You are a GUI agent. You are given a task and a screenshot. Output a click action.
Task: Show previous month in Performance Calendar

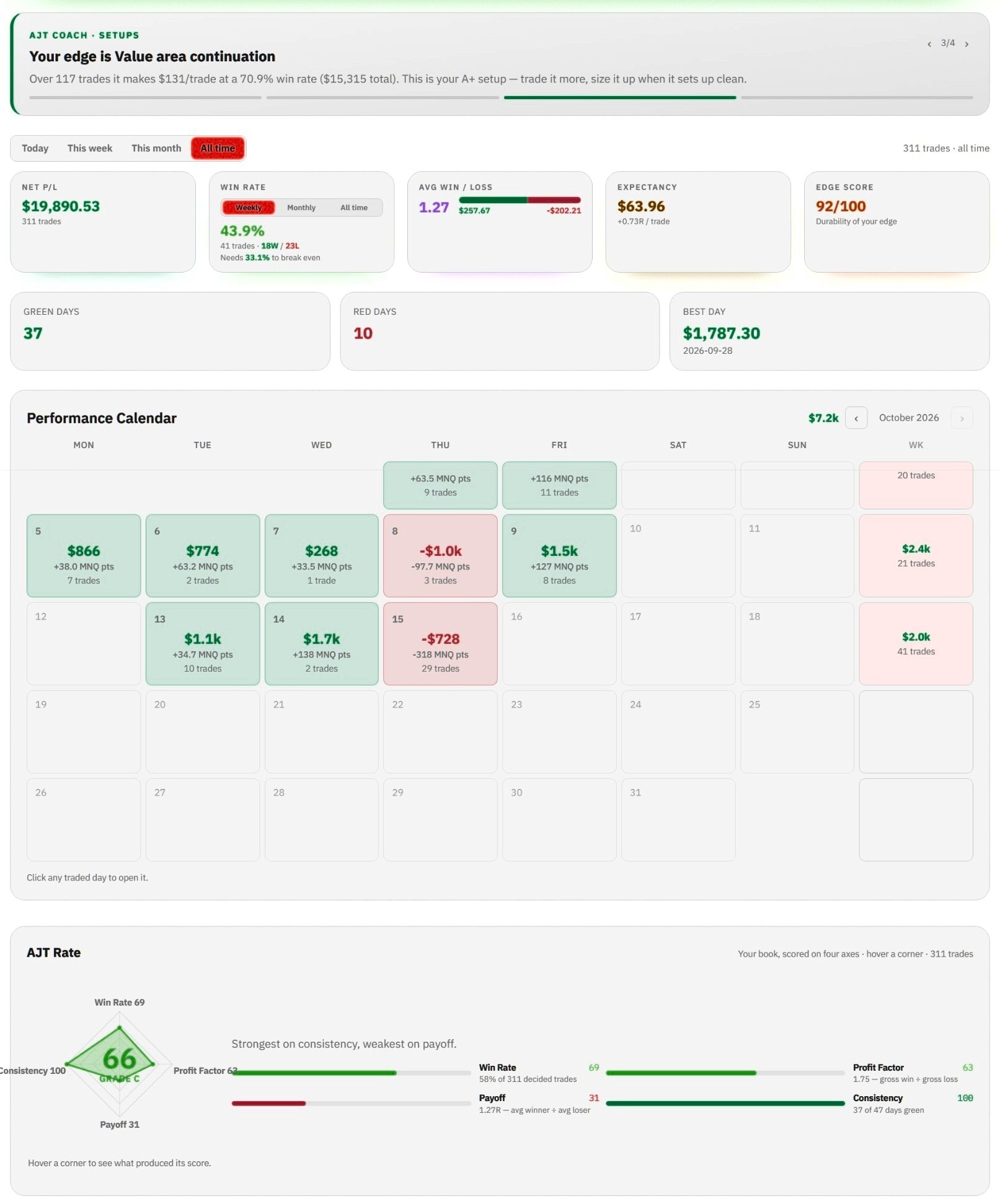856,418
